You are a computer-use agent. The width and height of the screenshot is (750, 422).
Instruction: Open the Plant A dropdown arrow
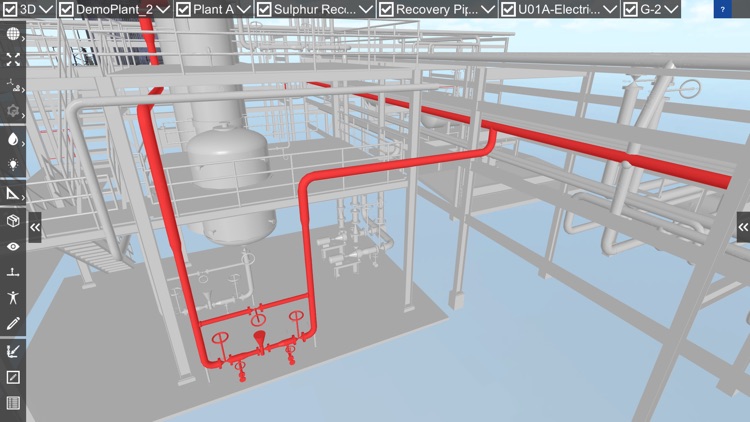pos(244,9)
